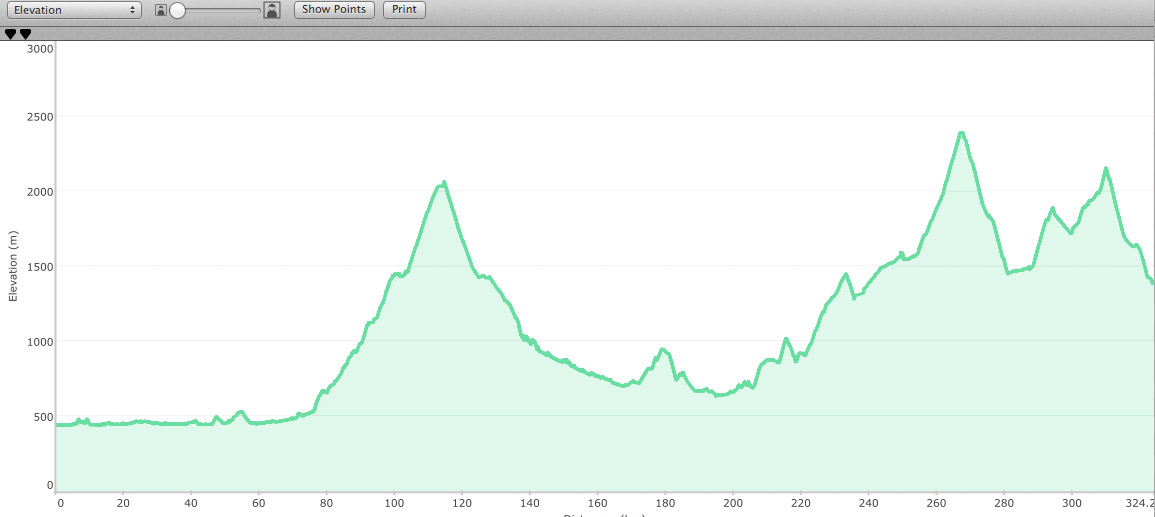Click the small peak near 180 km

click(663, 349)
